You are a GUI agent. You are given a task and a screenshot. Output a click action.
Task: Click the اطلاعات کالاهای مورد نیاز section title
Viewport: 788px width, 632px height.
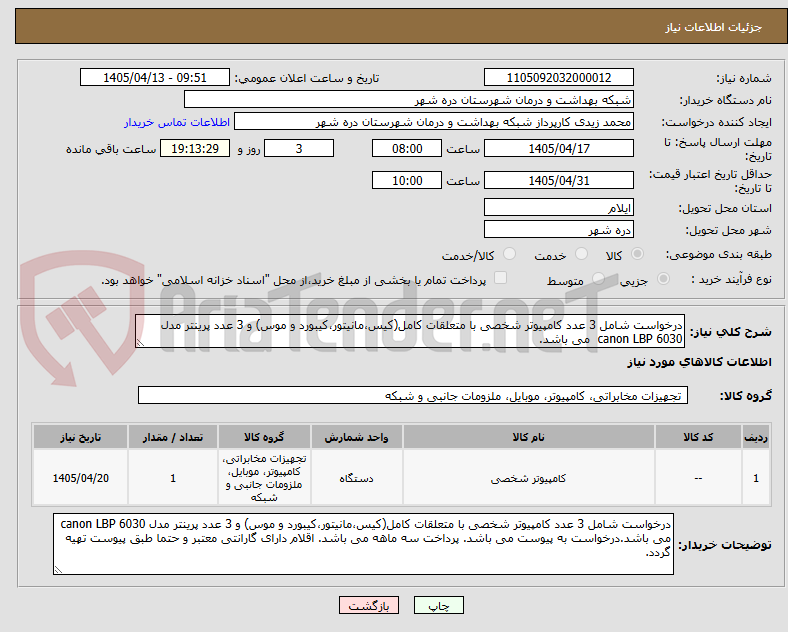(x=699, y=362)
